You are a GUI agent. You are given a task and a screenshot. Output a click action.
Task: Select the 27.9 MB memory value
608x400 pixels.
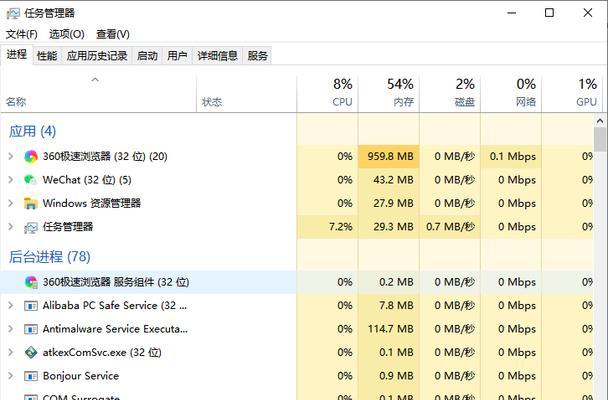(393, 203)
